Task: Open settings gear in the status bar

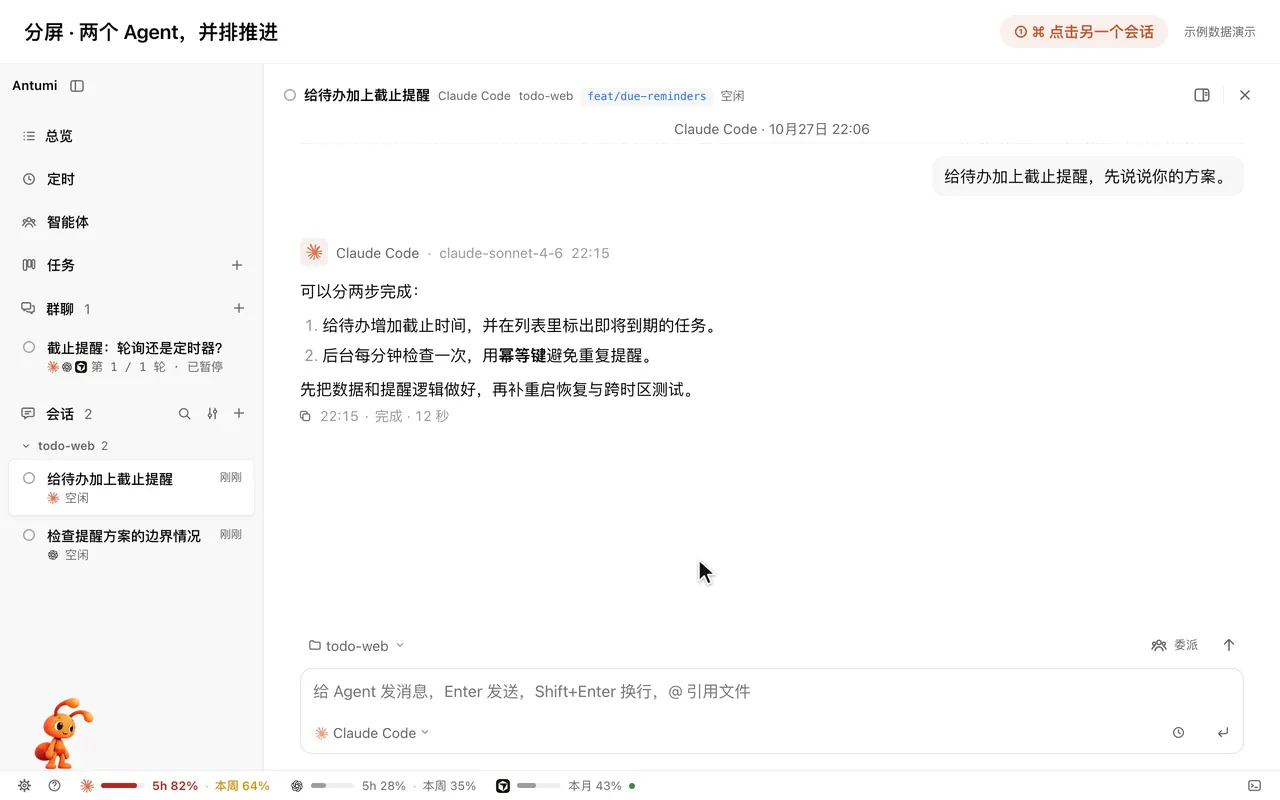Action: [24, 786]
